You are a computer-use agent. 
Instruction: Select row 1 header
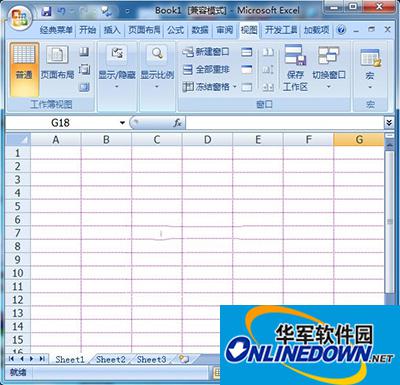pyautogui.click(x=18, y=153)
